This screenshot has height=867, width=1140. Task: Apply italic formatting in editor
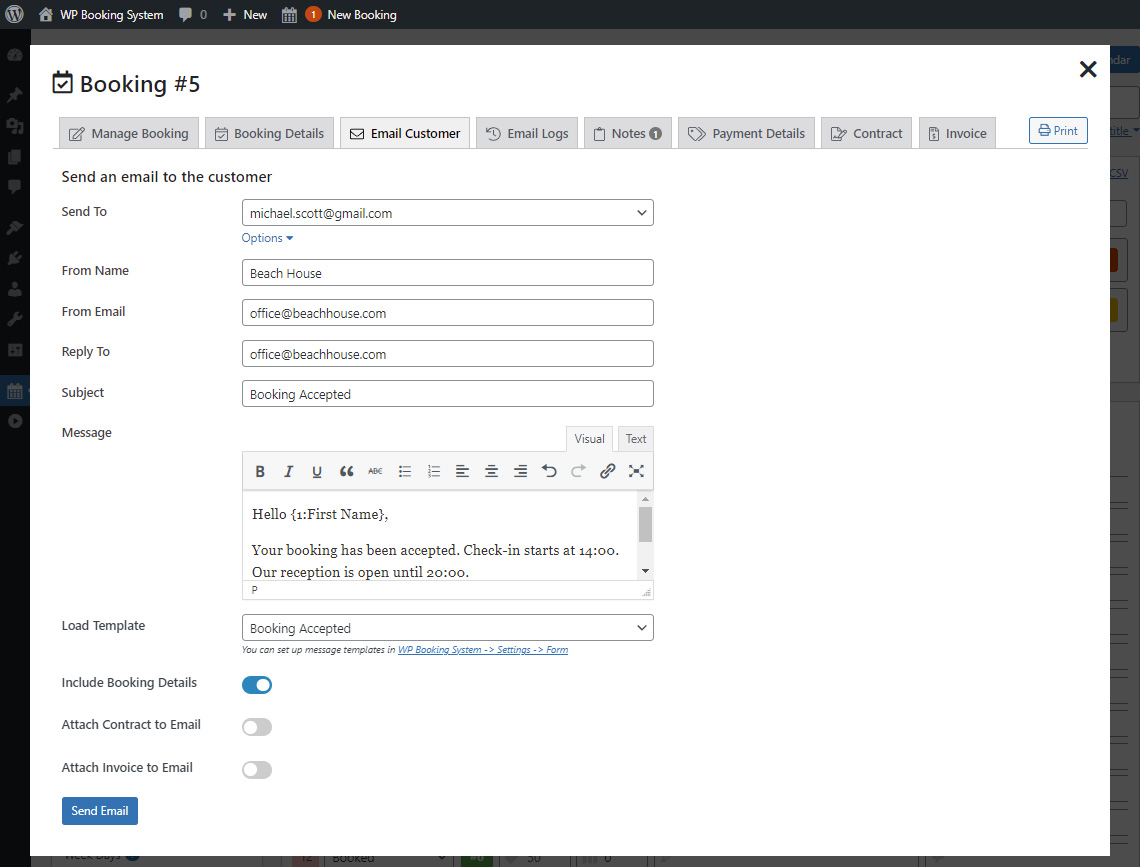288,472
